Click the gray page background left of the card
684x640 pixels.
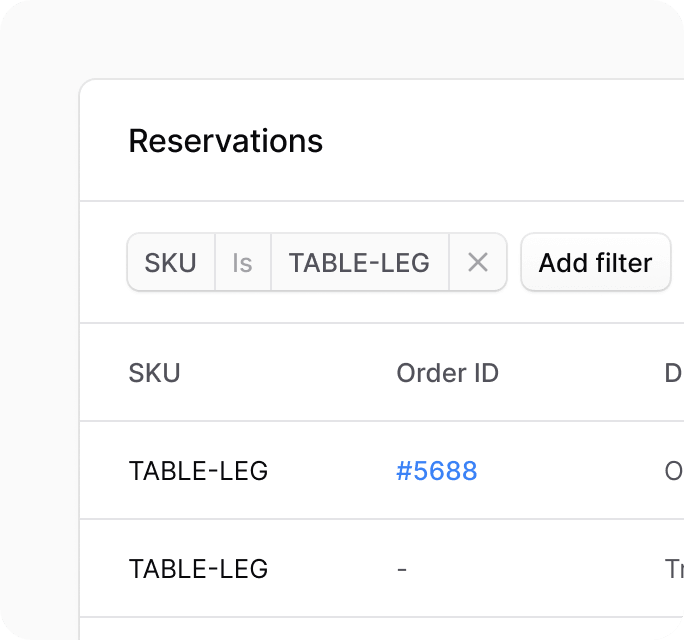(x=40, y=350)
